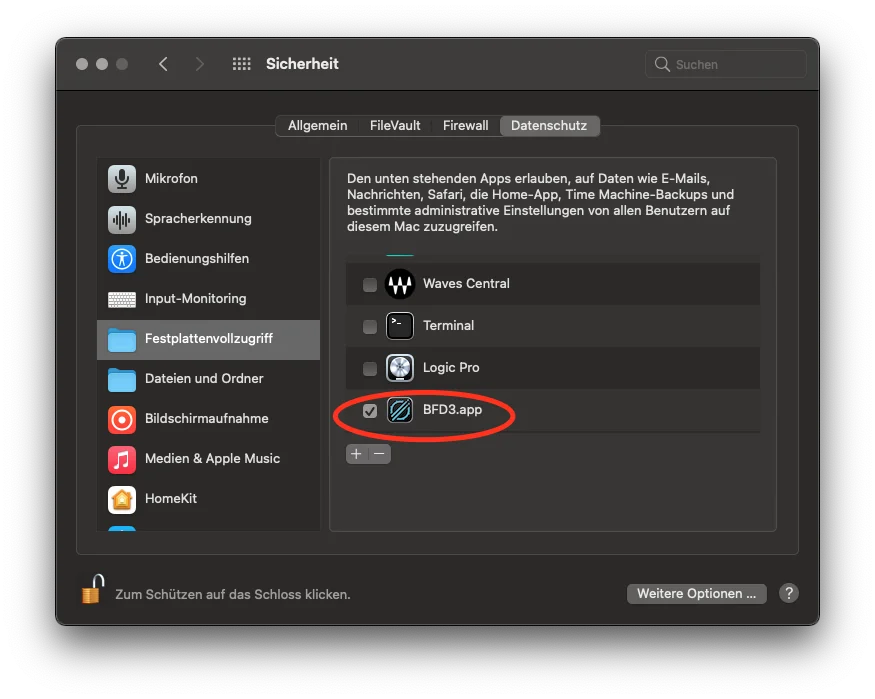The height and width of the screenshot is (699, 875).
Task: Open the FileVault tab
Action: [395, 126]
